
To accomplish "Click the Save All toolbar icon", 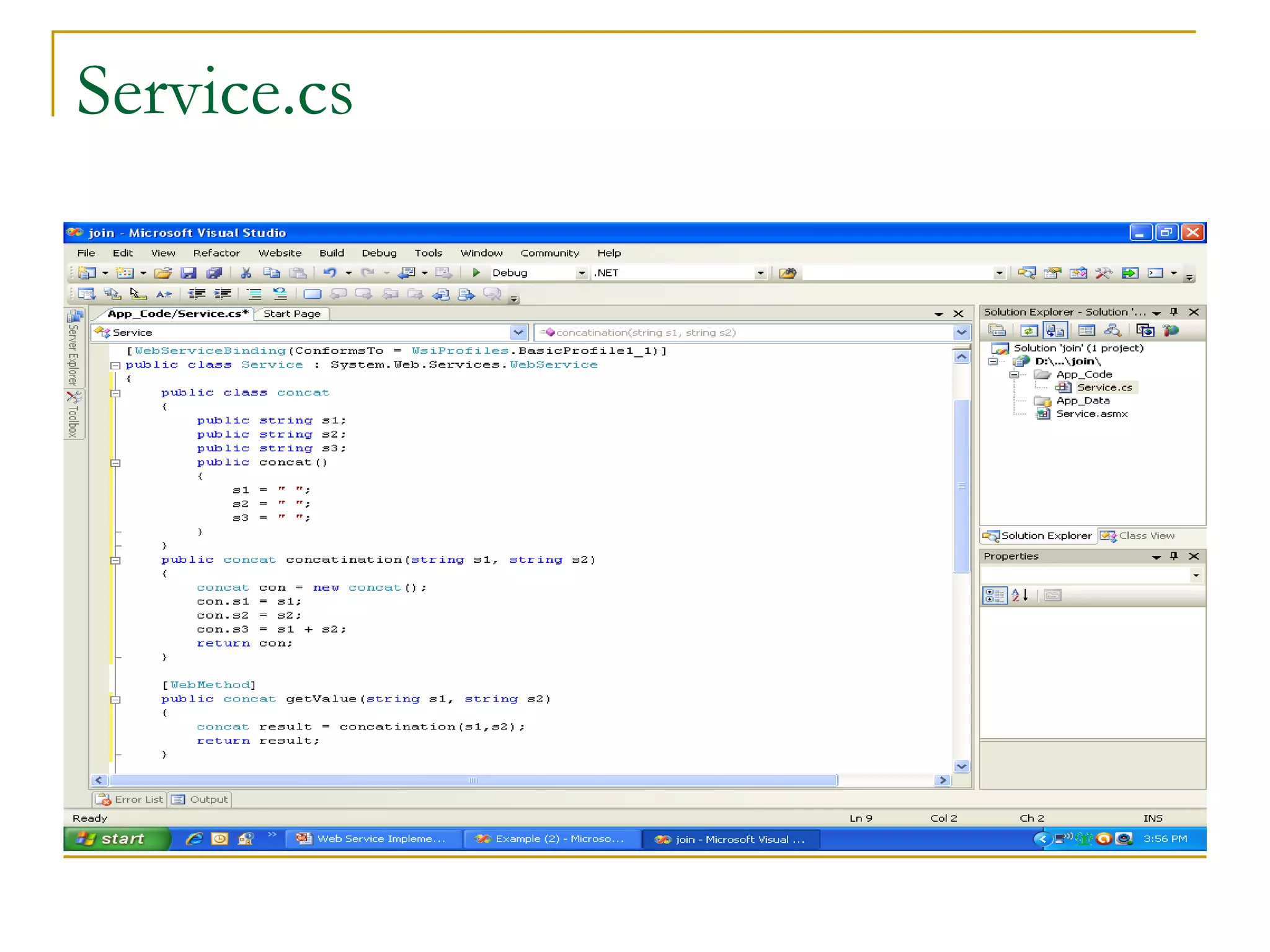I will coord(215,273).
